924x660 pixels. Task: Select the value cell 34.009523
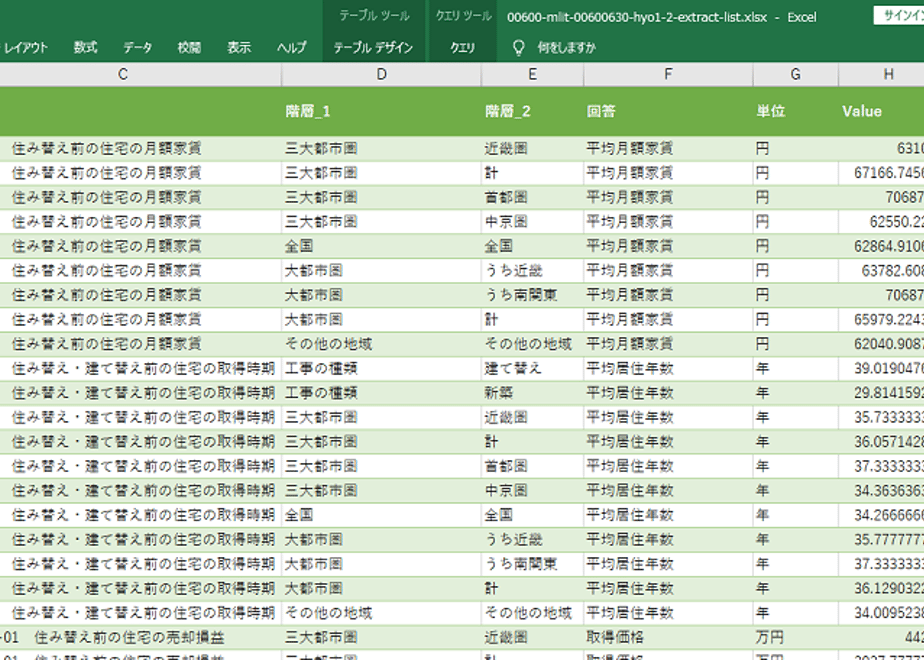(x=882, y=613)
